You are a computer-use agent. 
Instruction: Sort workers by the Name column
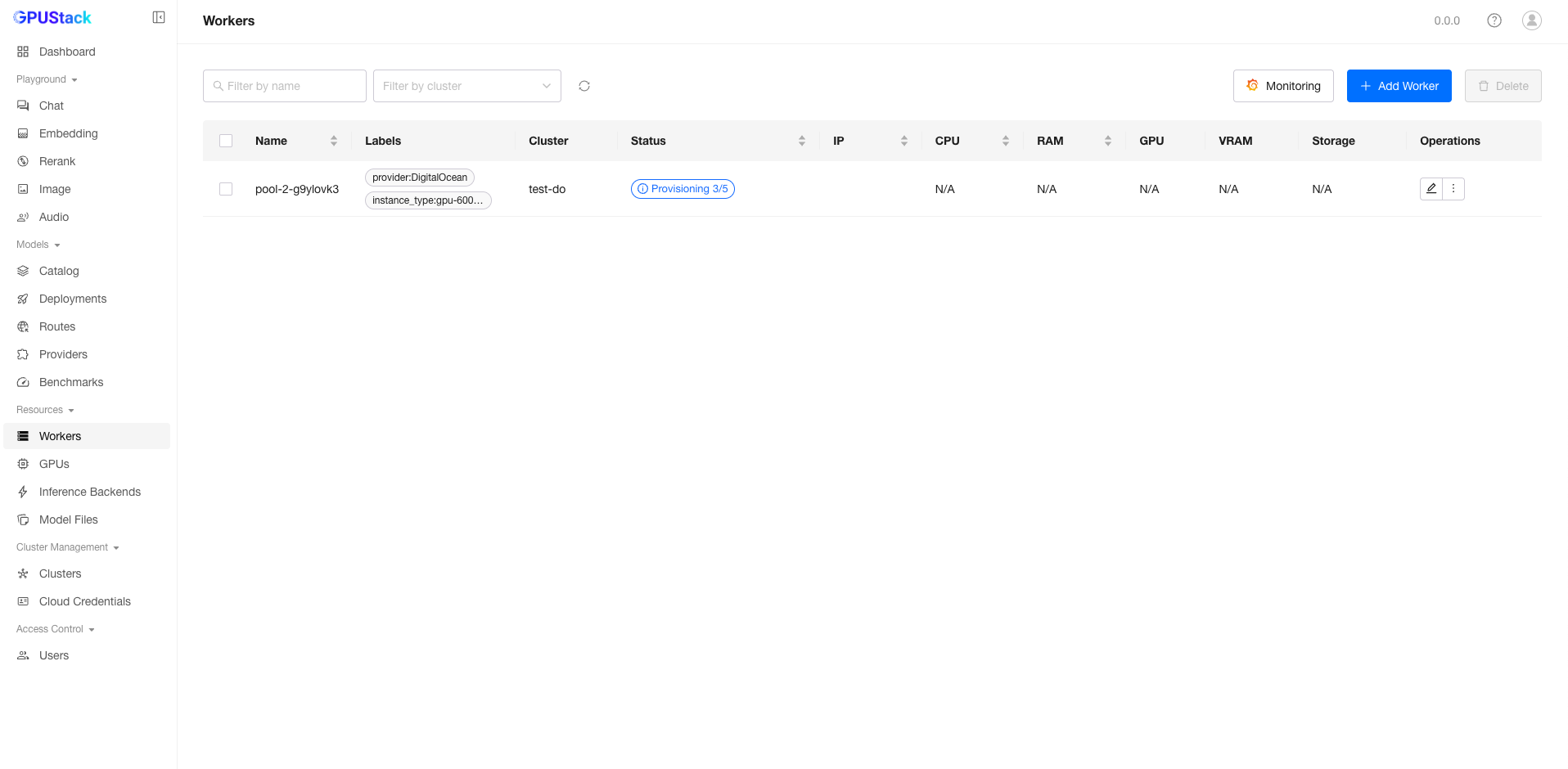tap(333, 141)
